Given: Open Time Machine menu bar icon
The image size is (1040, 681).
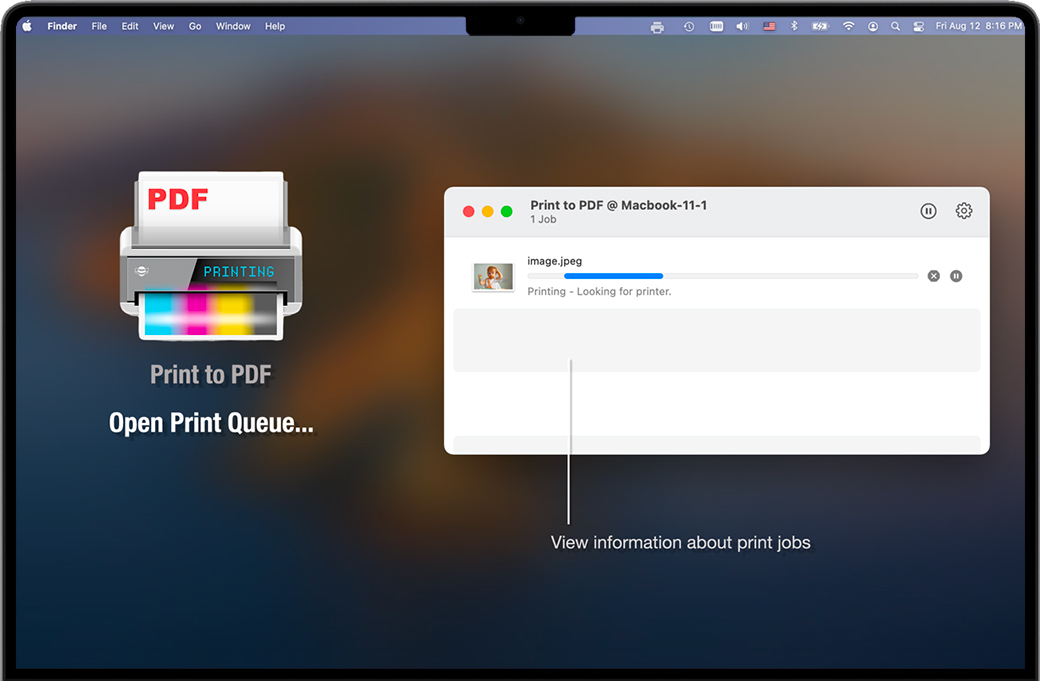Looking at the screenshot, I should pos(689,27).
